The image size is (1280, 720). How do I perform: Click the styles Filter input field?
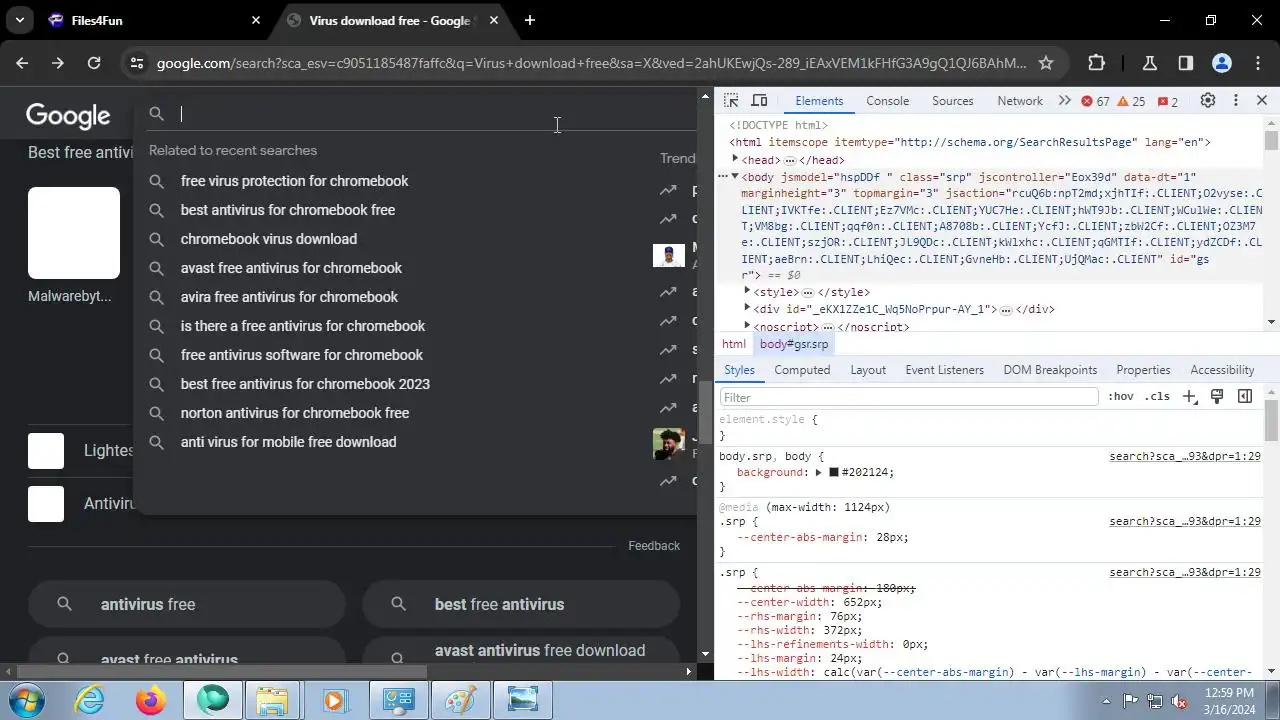[x=909, y=397]
